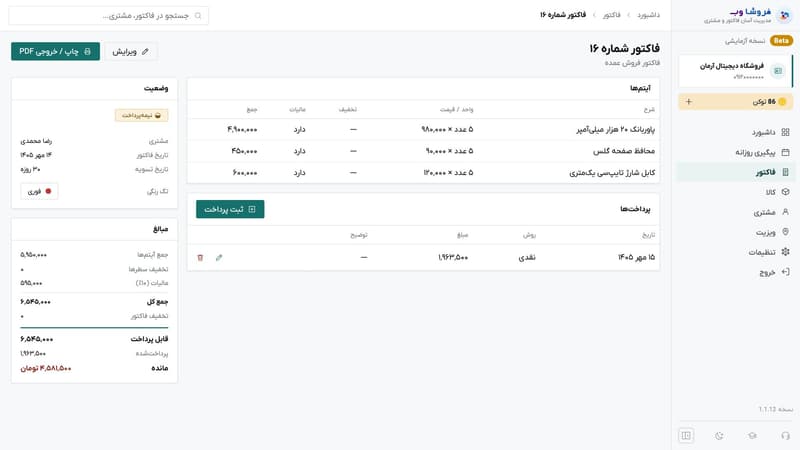Click the ۵ عدد × ۹۸۰,۰۰۰ unit price cell

[447, 130]
